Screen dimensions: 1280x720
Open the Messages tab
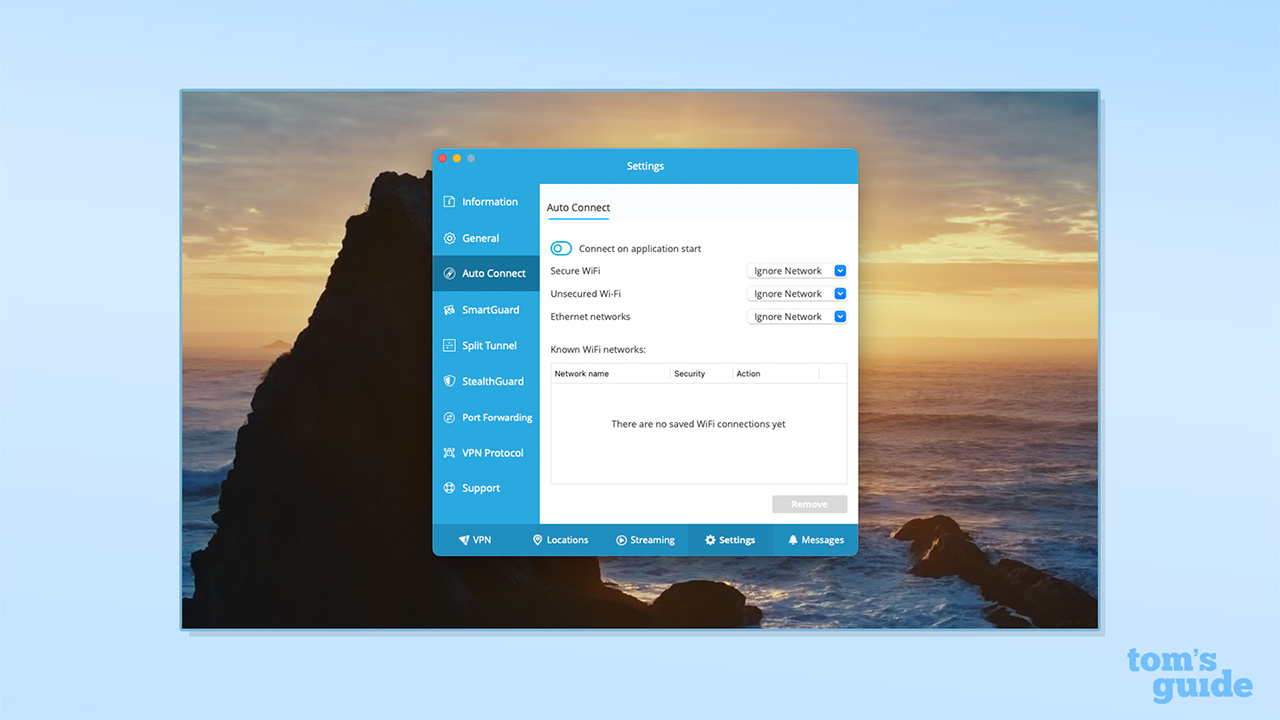pos(815,540)
